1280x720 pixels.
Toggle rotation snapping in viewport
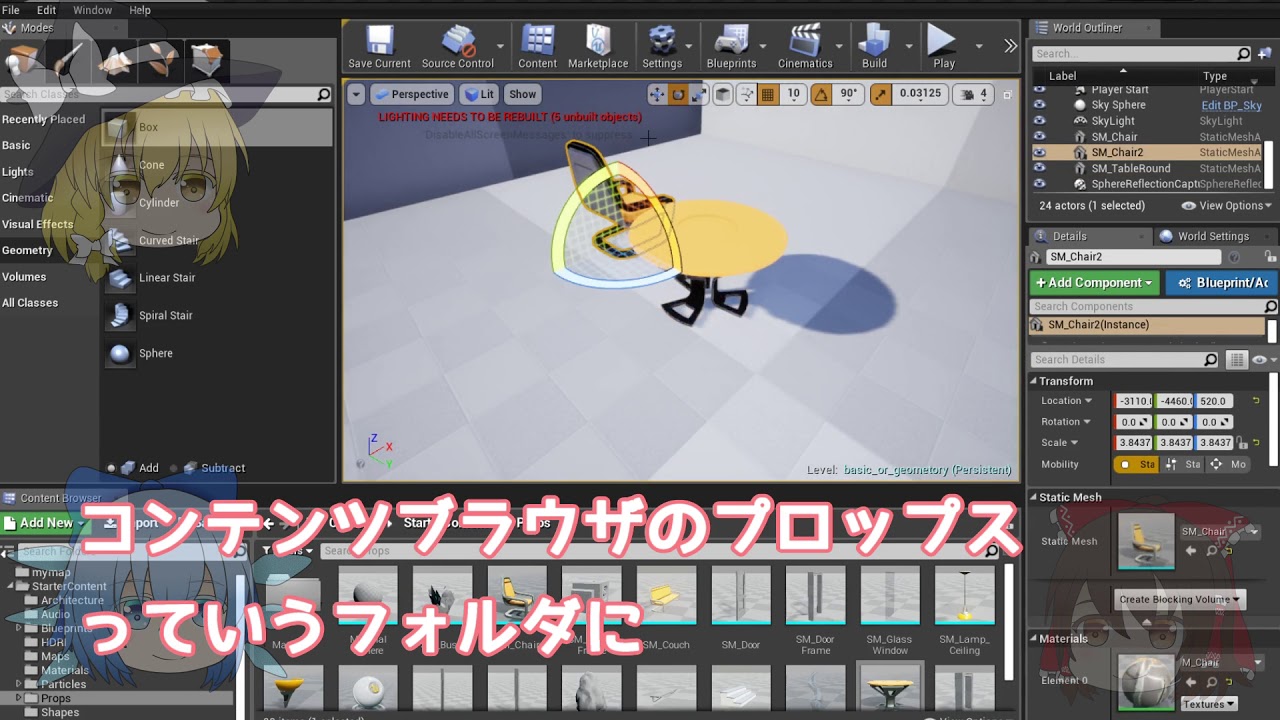[x=821, y=94]
